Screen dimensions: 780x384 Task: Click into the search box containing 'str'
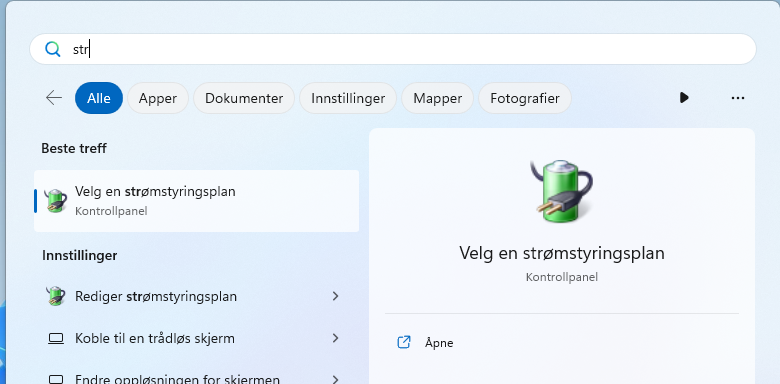393,49
